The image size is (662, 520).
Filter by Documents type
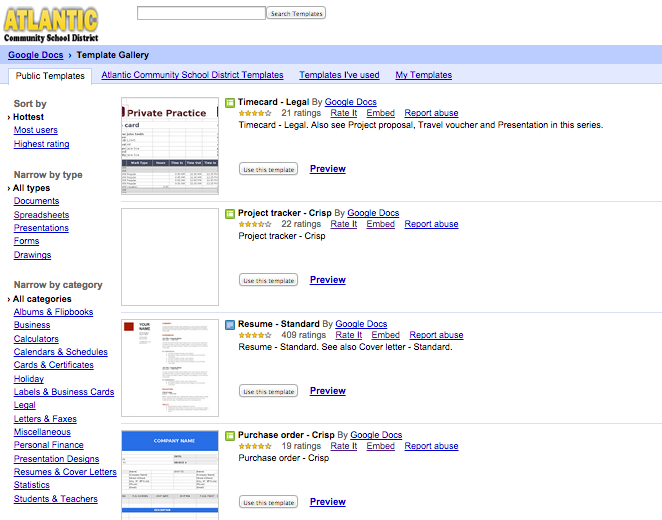(x=36, y=201)
